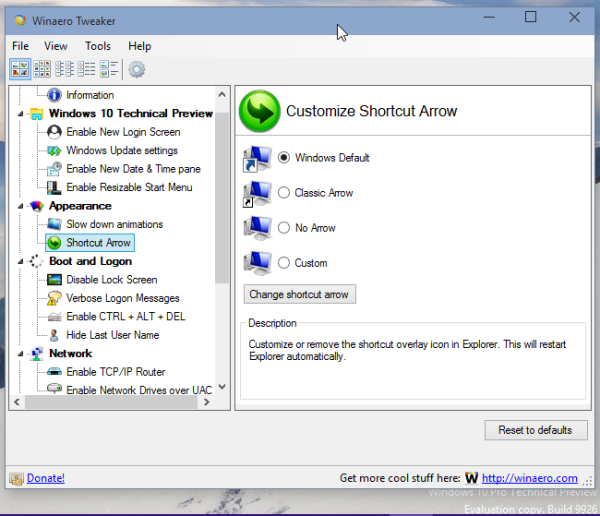The height and width of the screenshot is (516, 600).
Task: Select Enable New Login Screen item
Action: (x=123, y=132)
